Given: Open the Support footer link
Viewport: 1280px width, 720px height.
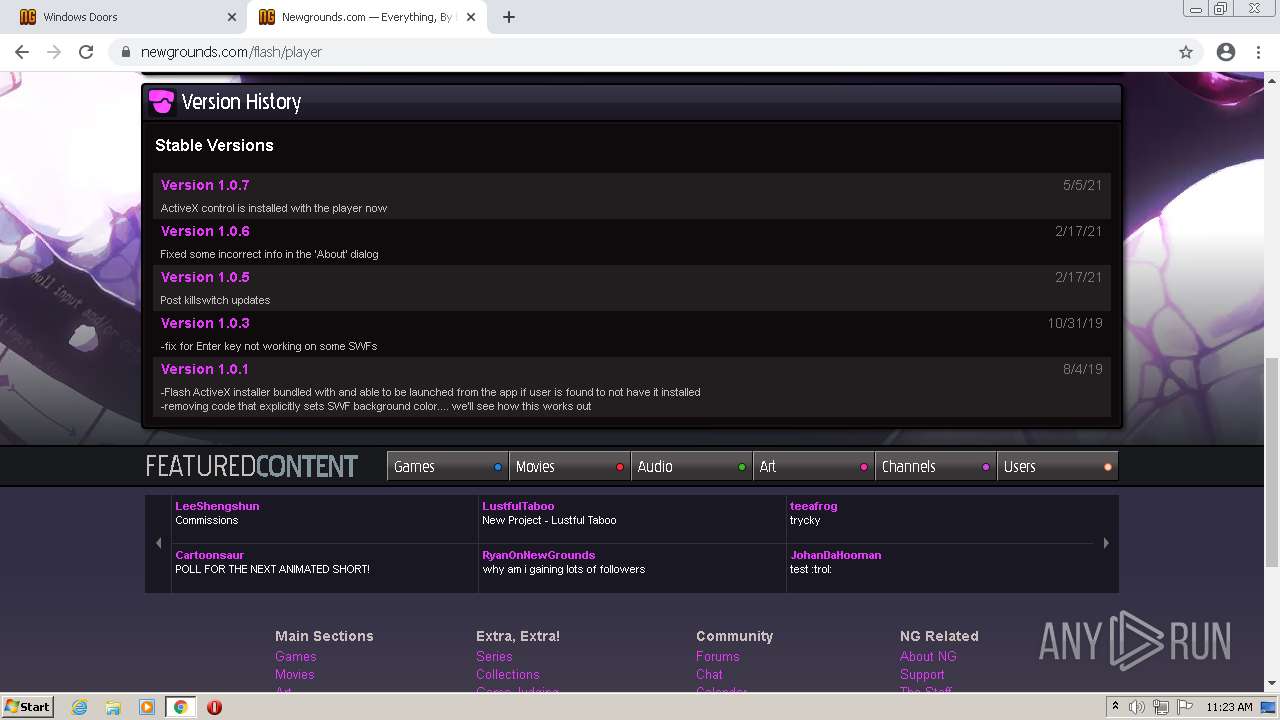Looking at the screenshot, I should [x=922, y=674].
